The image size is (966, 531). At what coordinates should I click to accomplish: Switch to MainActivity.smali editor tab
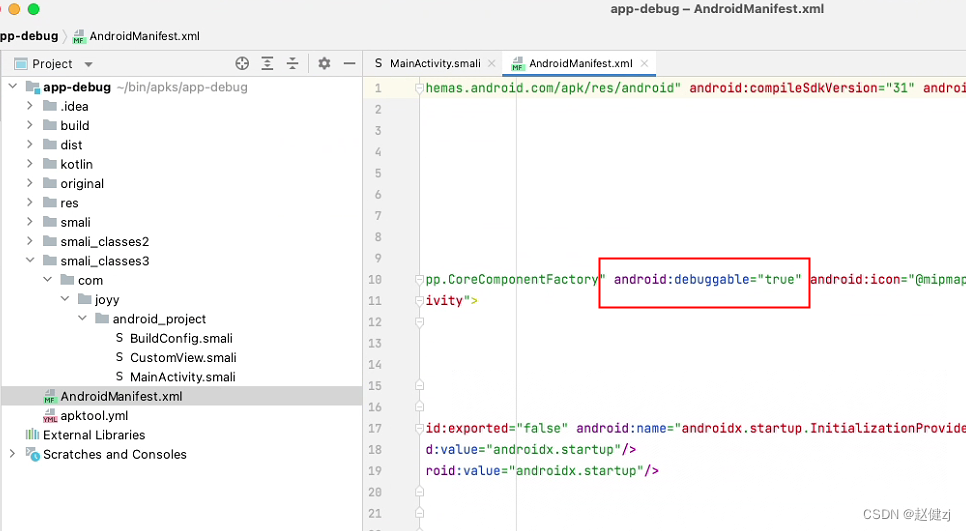tap(435, 63)
